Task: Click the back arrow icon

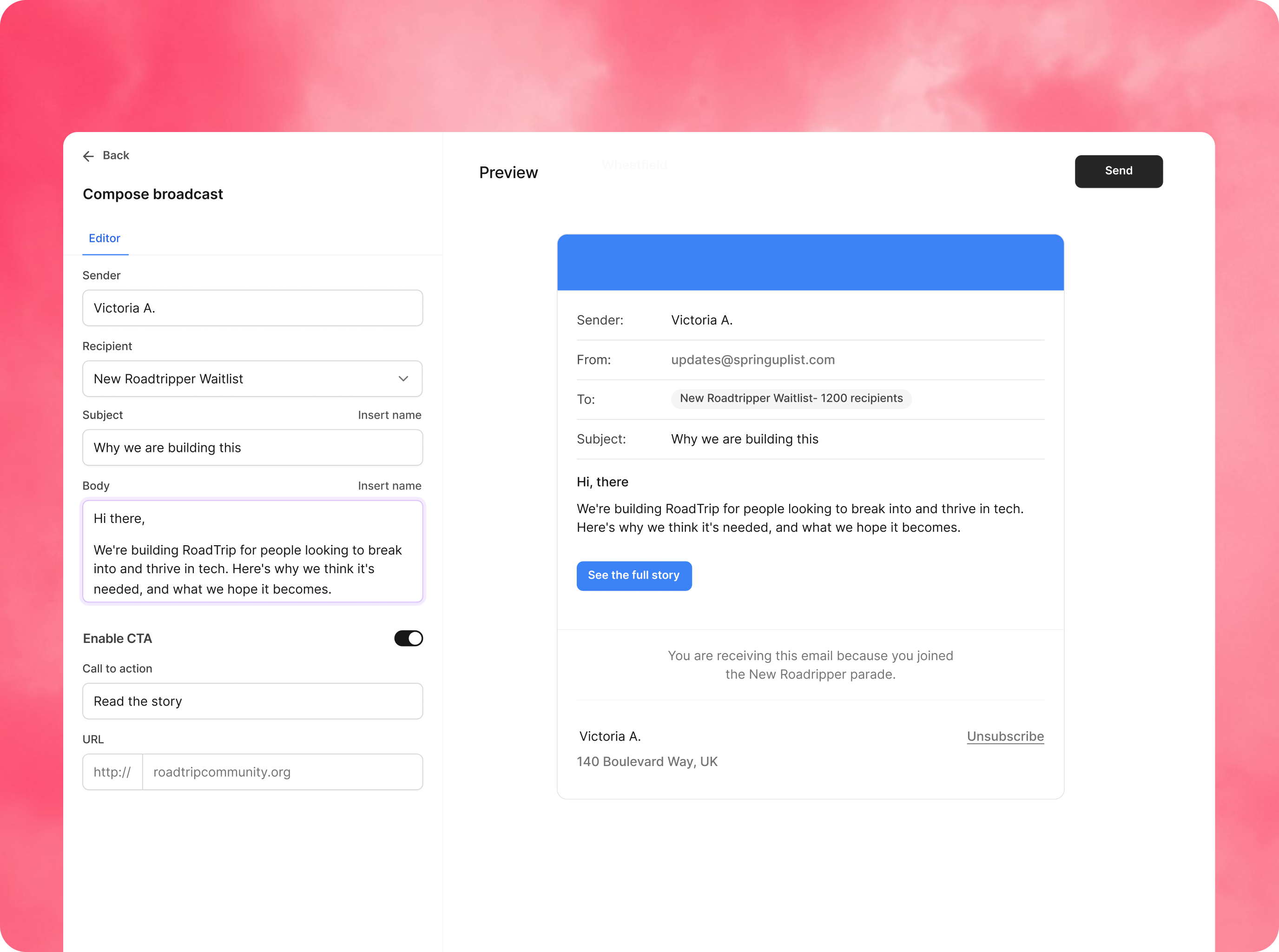Action: 88,156
